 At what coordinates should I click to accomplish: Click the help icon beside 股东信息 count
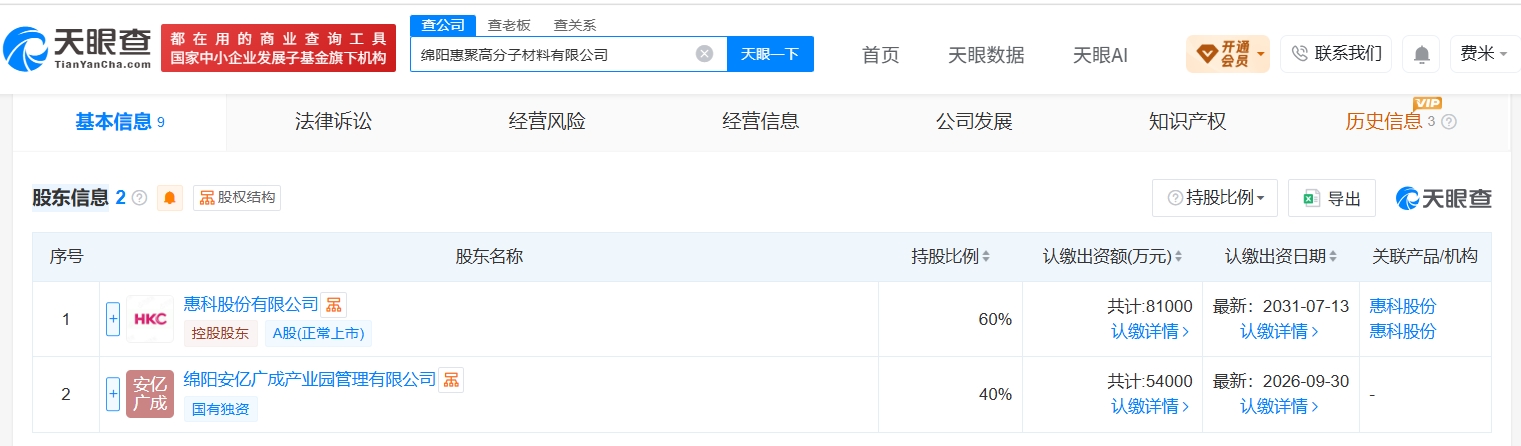point(139,198)
